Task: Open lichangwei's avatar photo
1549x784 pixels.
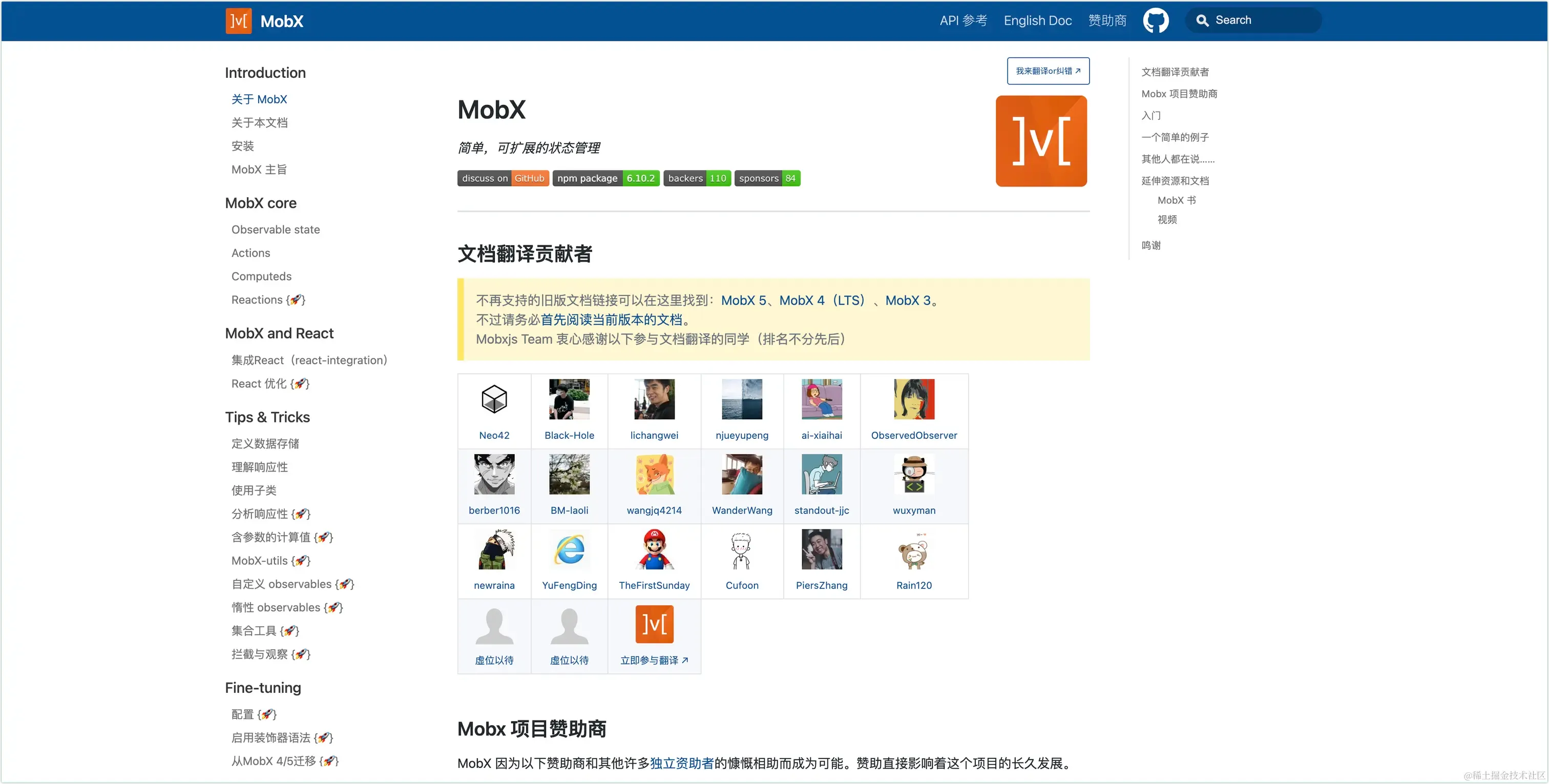Action: point(654,399)
